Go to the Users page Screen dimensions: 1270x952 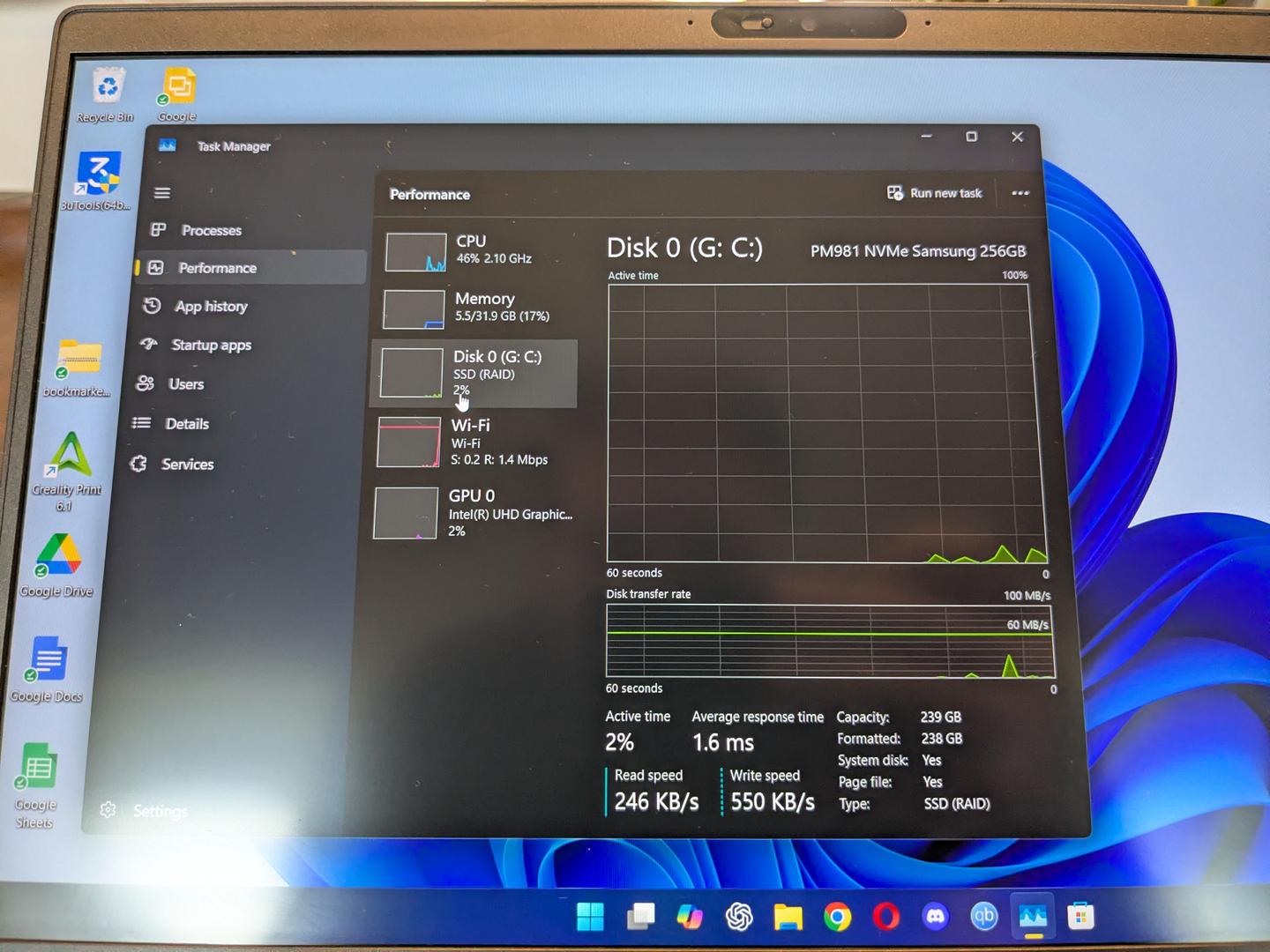point(185,384)
